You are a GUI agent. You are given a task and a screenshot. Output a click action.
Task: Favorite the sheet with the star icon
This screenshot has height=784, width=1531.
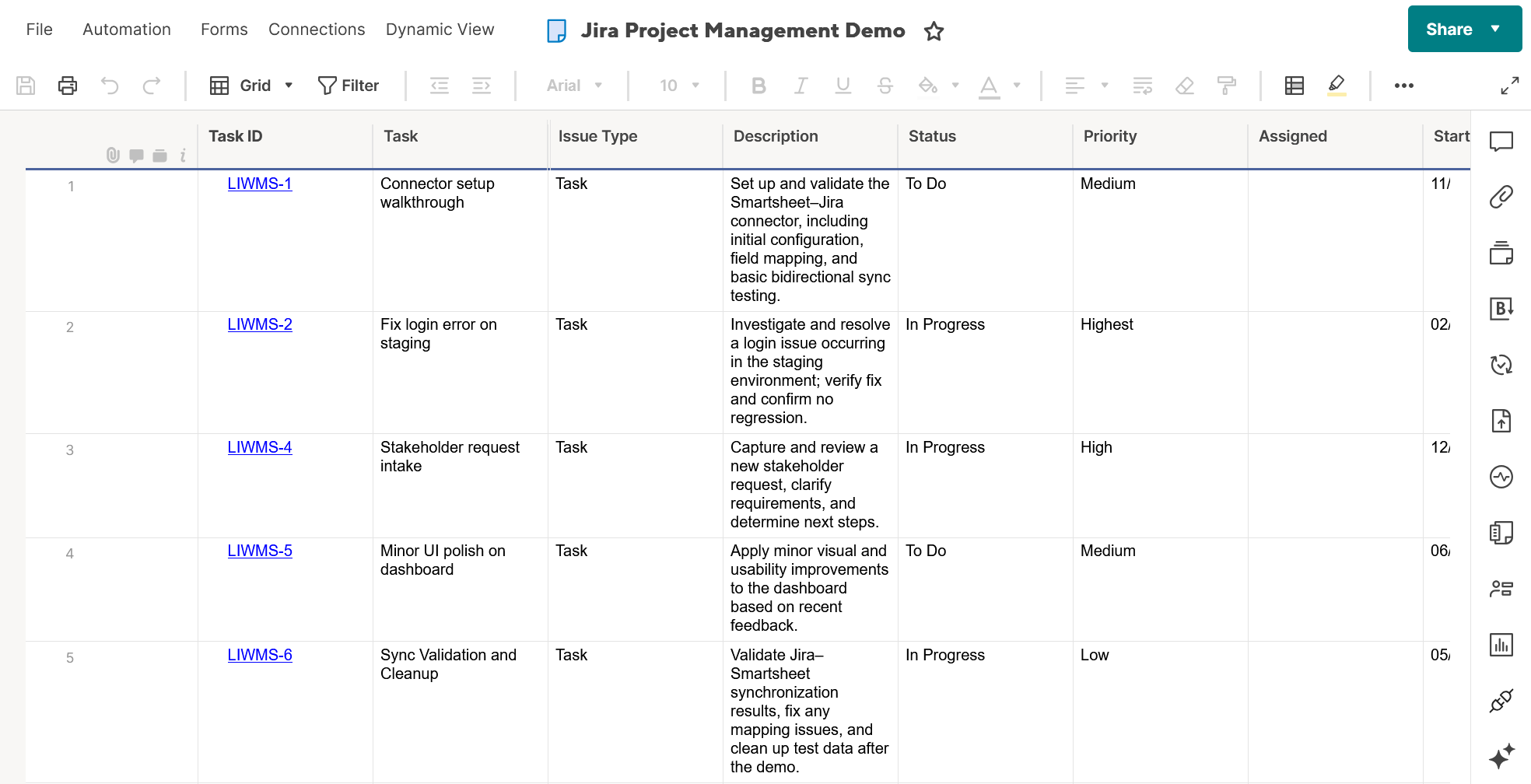[934, 31]
